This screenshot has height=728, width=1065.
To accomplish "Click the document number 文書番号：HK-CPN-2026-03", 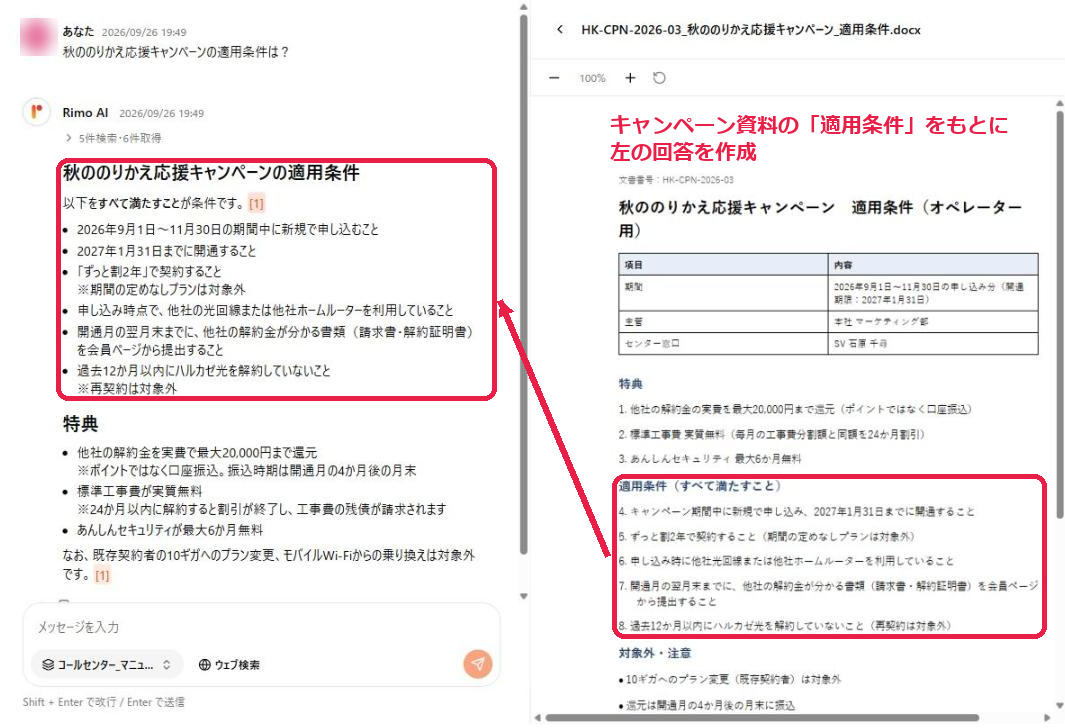I will tap(676, 179).
